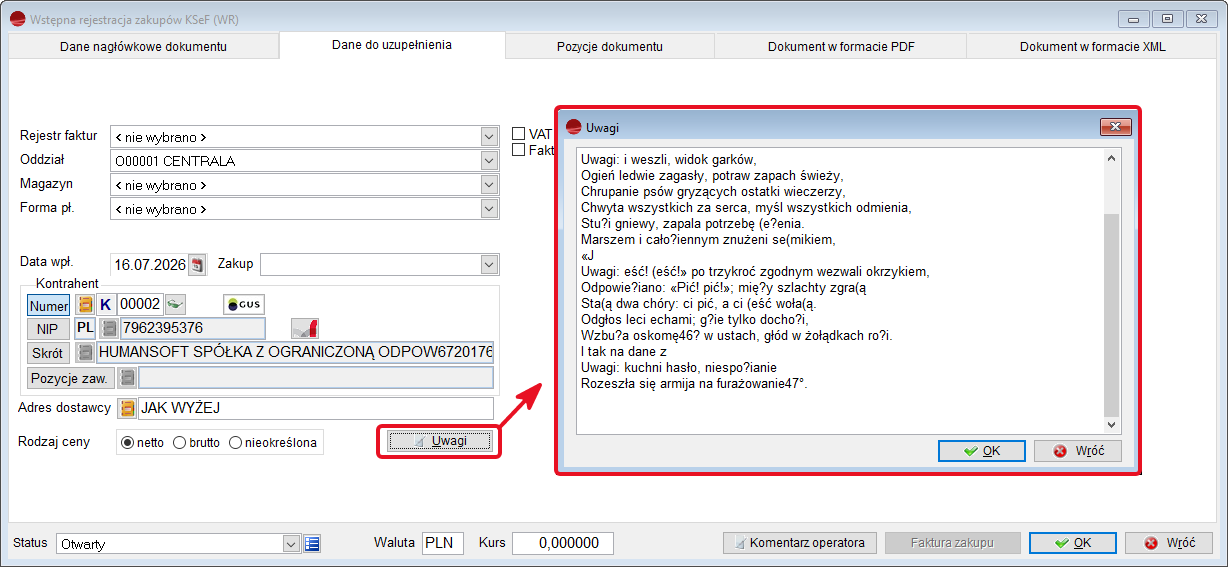Screen dimensions: 1228x567
Task: Switch to Dane do uzupełnienia tab
Action: point(392,45)
